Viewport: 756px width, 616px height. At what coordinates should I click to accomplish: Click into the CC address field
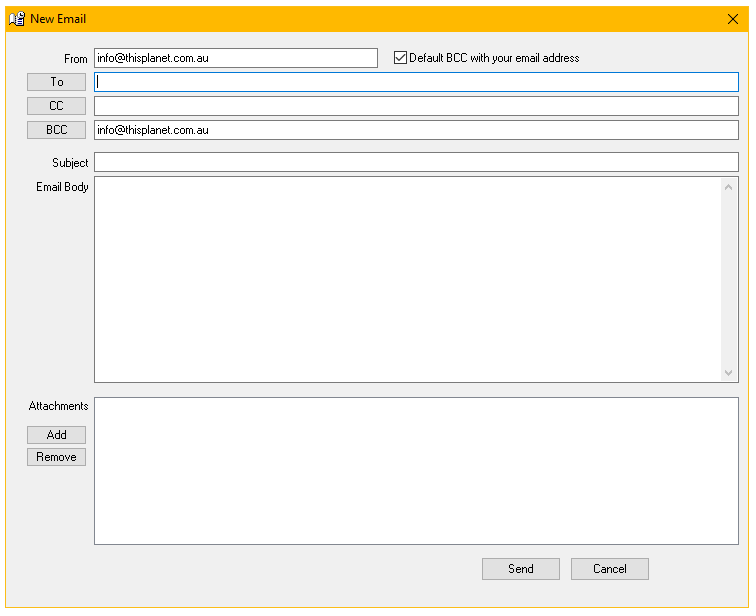tap(416, 106)
